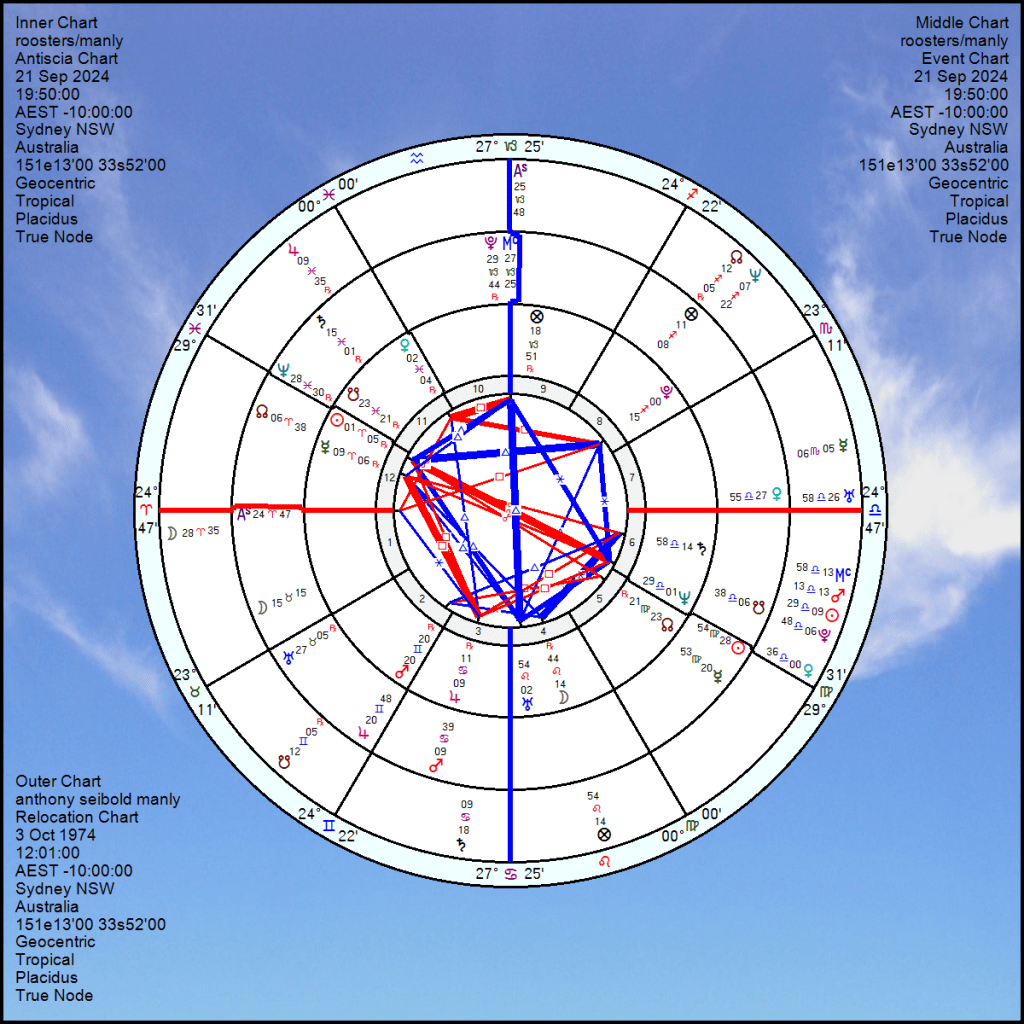Image resolution: width=1024 pixels, height=1024 pixels.
Task: Select the house 10 number label
Action: [479, 389]
